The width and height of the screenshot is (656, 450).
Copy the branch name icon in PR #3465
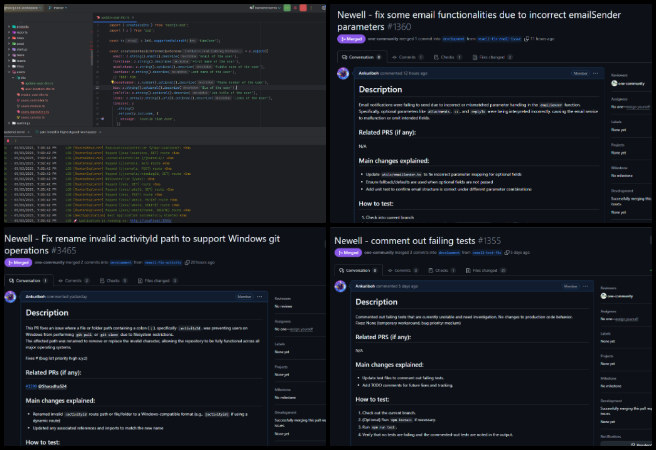[x=187, y=263]
